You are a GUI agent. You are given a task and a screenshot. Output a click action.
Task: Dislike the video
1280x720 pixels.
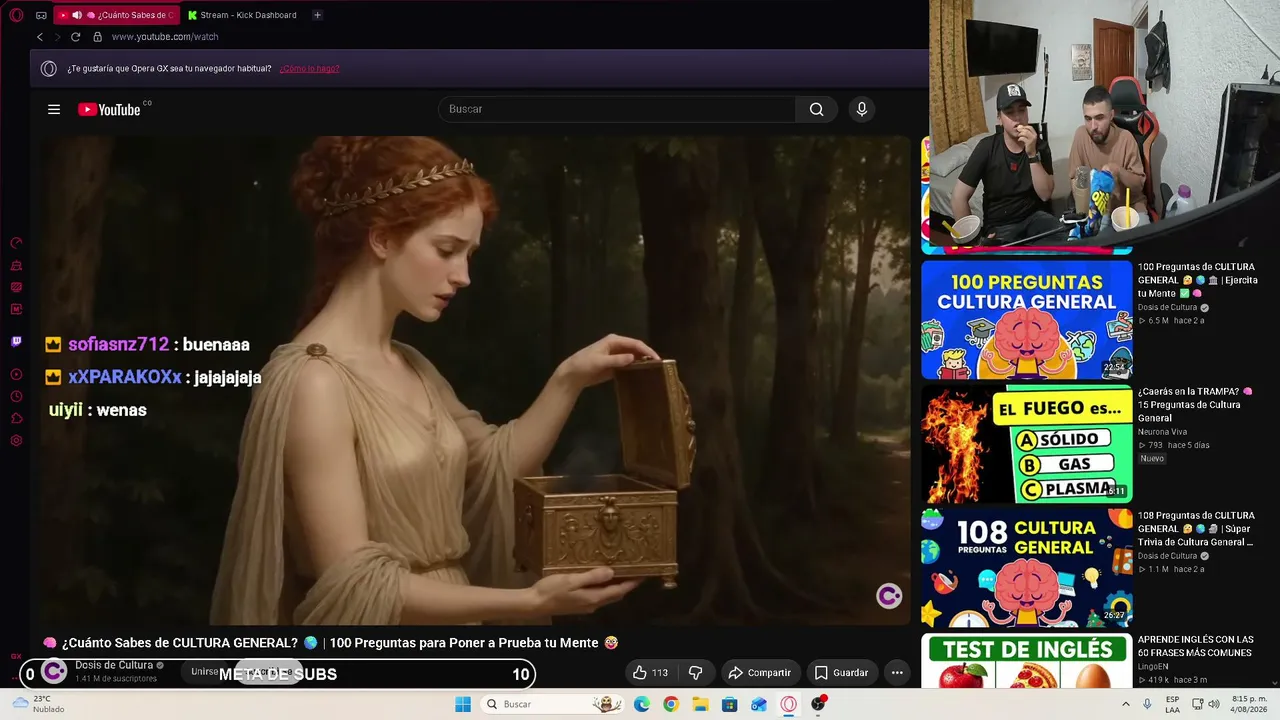click(696, 673)
